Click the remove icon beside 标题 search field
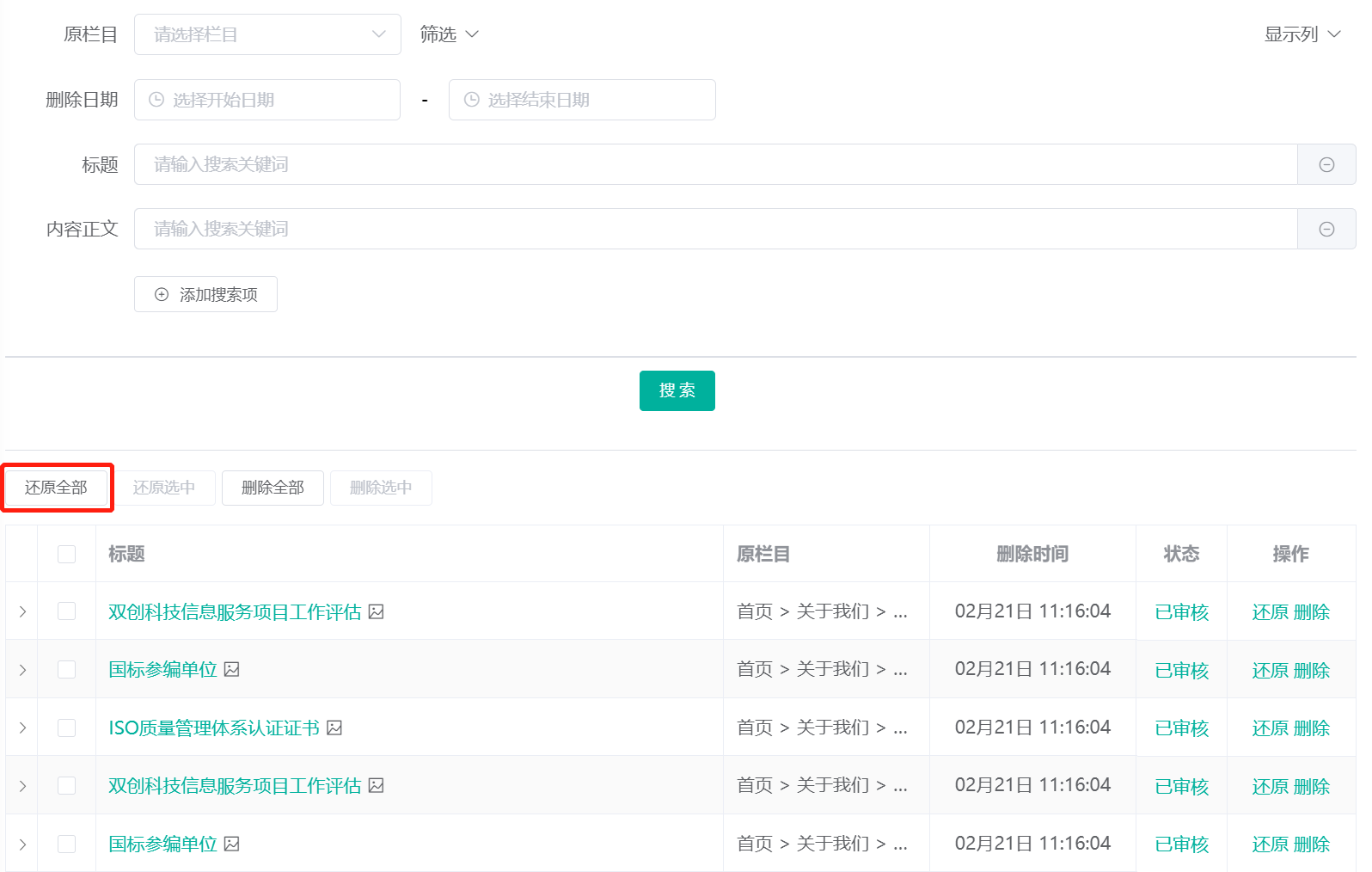 [x=1326, y=164]
